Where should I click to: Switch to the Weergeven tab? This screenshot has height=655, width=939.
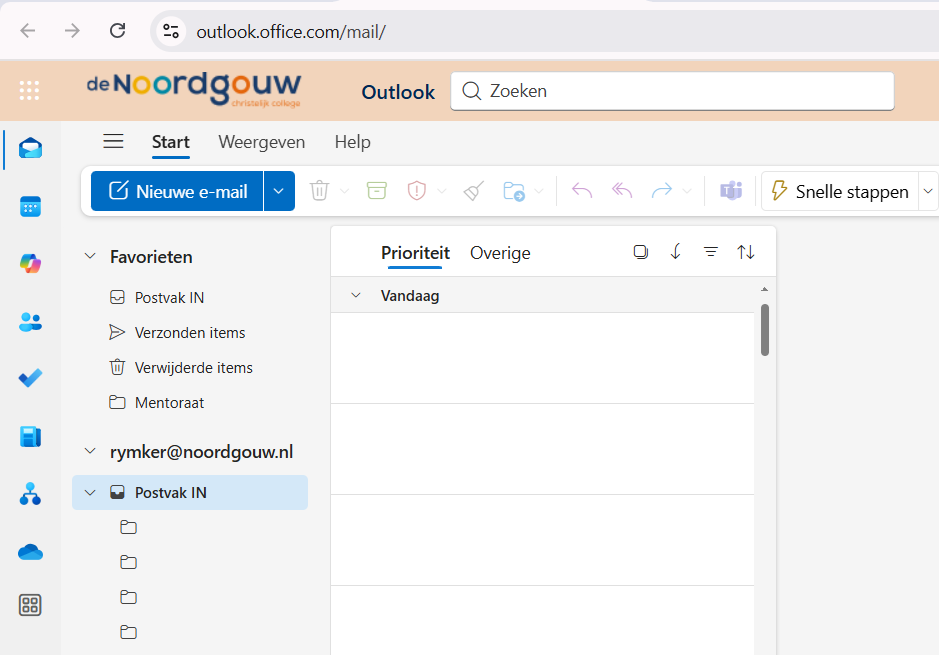261,142
